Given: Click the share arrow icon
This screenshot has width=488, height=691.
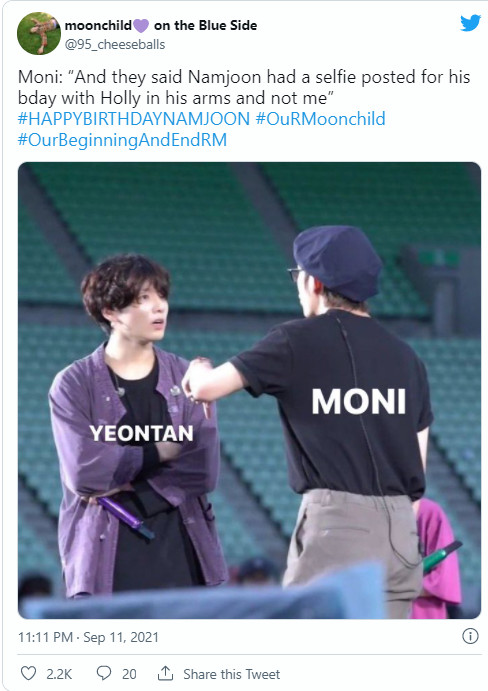Looking at the screenshot, I should click(165, 673).
